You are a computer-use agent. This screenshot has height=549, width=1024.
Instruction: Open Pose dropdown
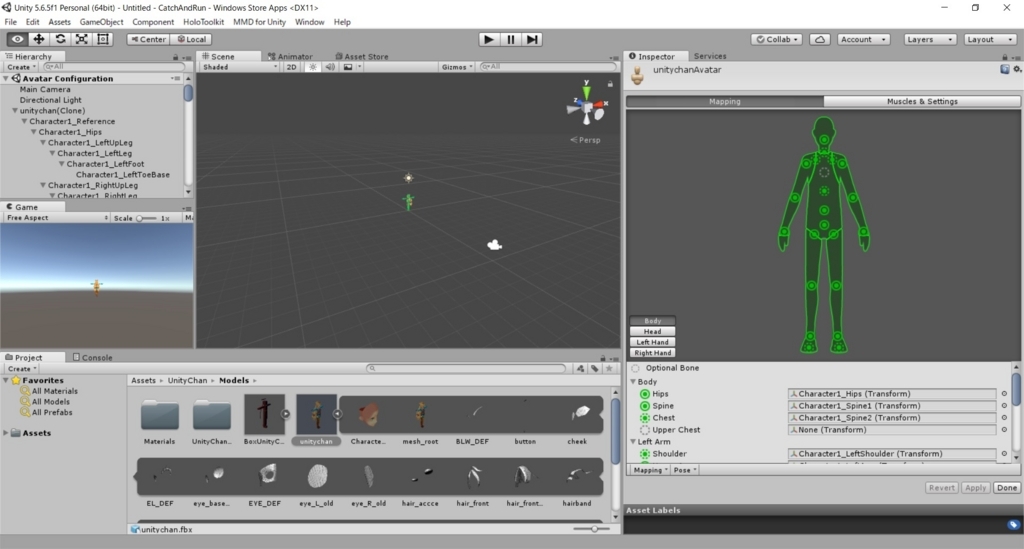pyautogui.click(x=684, y=470)
